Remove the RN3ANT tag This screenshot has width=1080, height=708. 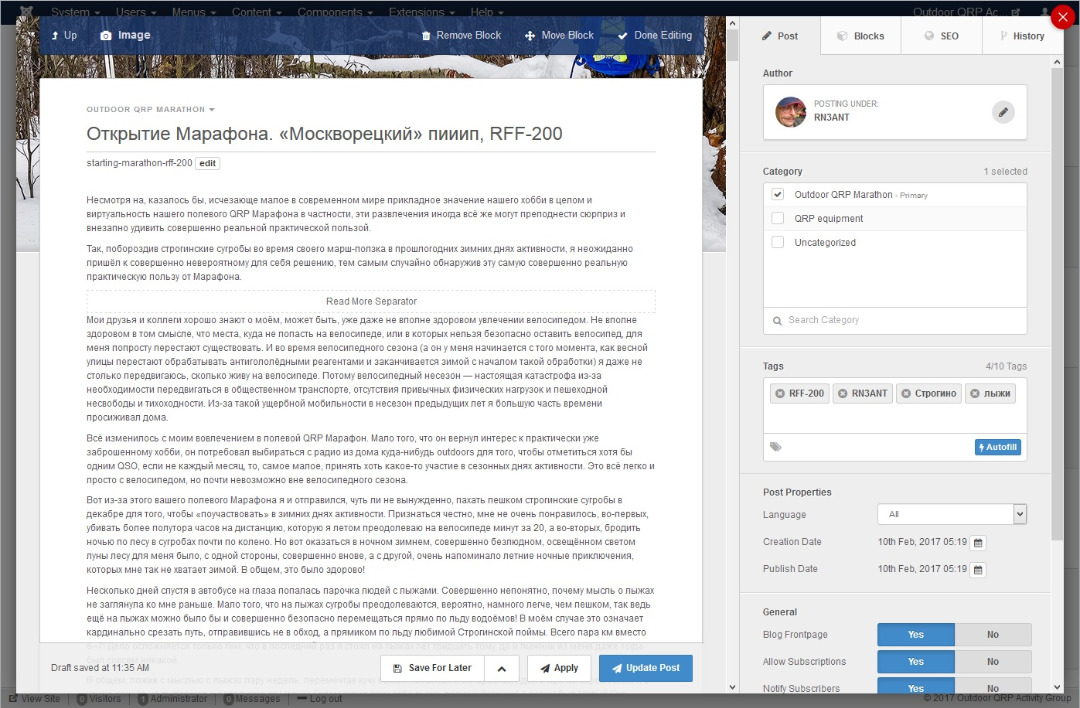coord(842,393)
